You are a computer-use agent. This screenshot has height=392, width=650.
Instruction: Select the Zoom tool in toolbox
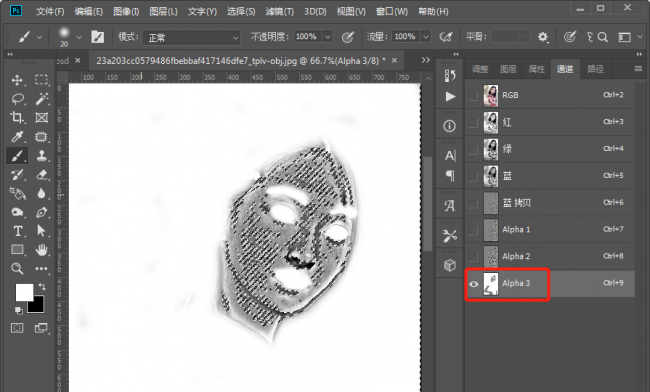coord(17,269)
